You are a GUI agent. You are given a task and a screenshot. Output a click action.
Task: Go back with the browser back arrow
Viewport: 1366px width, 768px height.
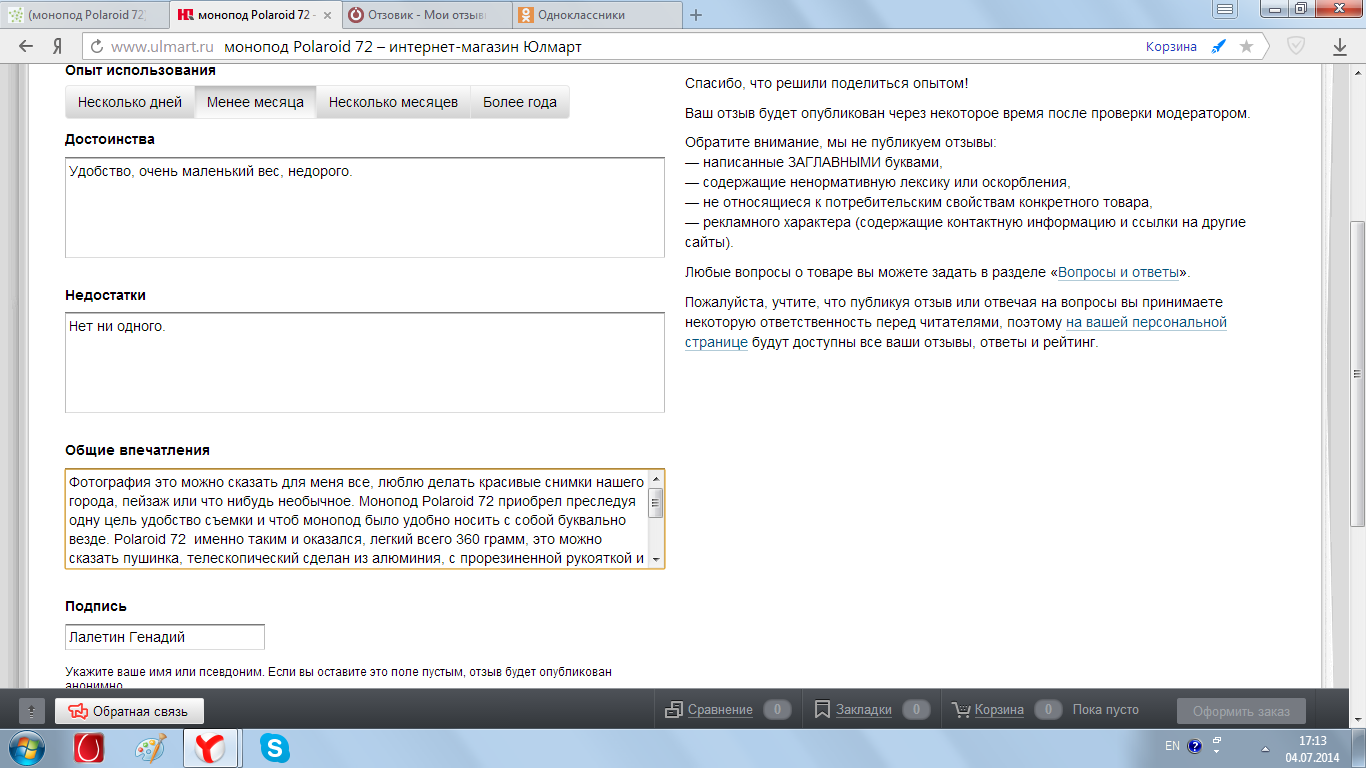[25, 47]
